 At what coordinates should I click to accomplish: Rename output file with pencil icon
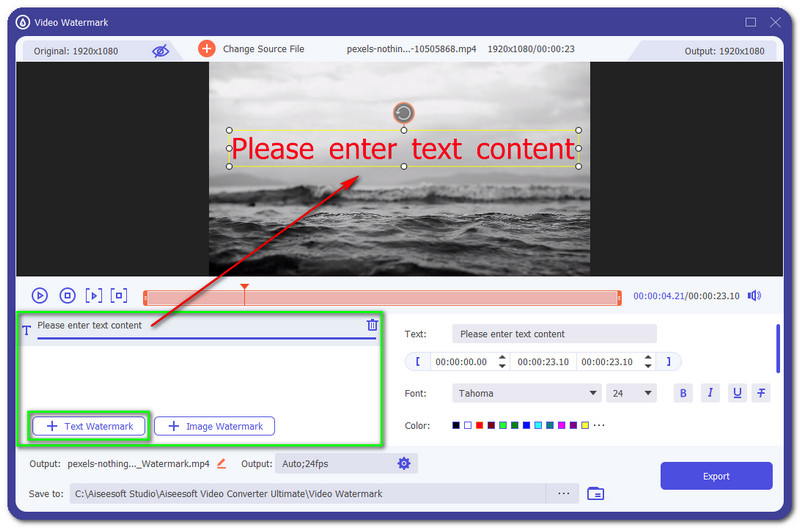point(222,463)
